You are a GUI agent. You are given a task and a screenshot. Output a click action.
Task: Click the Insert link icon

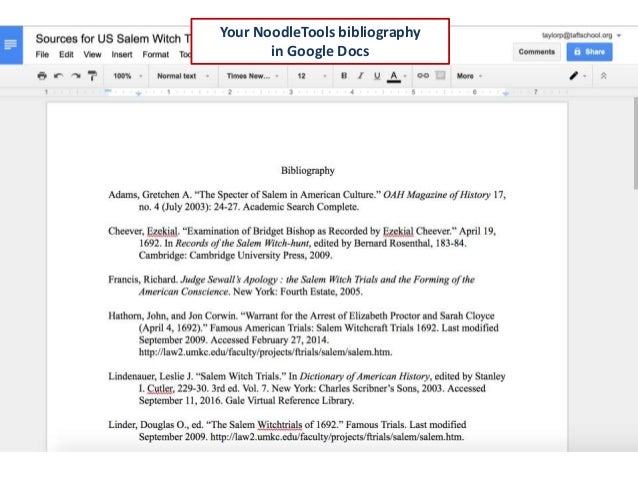pyautogui.click(x=423, y=75)
